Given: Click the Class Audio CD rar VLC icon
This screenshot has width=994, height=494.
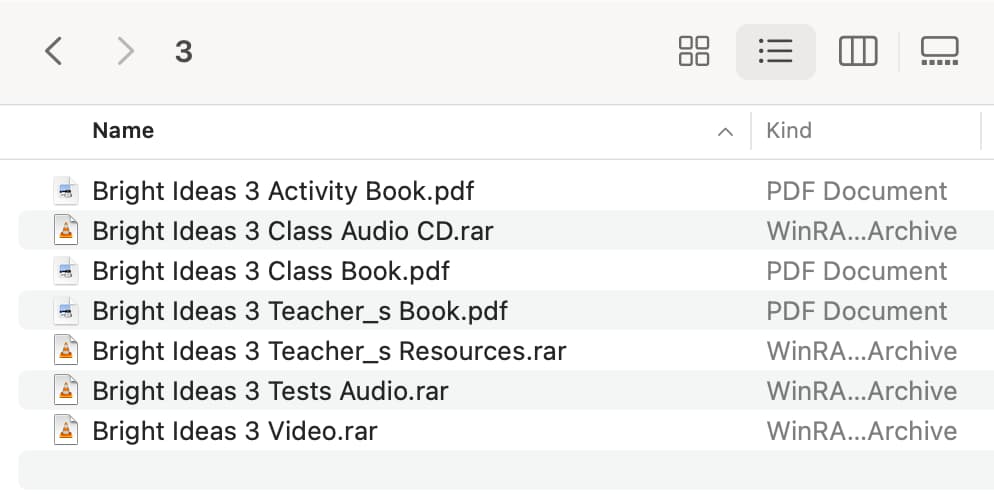Looking at the screenshot, I should [x=66, y=231].
